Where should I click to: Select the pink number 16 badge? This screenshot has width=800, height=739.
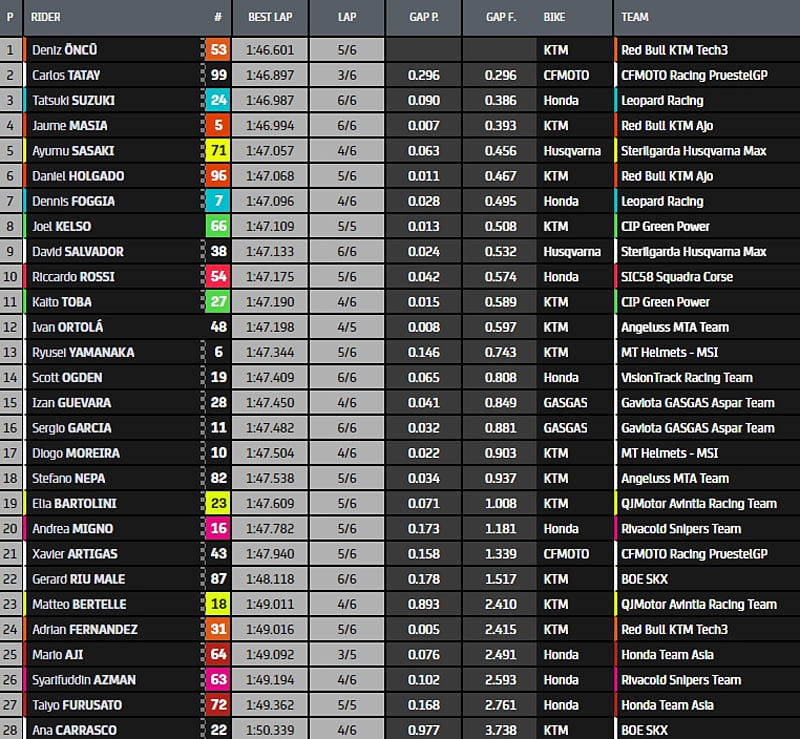point(218,528)
